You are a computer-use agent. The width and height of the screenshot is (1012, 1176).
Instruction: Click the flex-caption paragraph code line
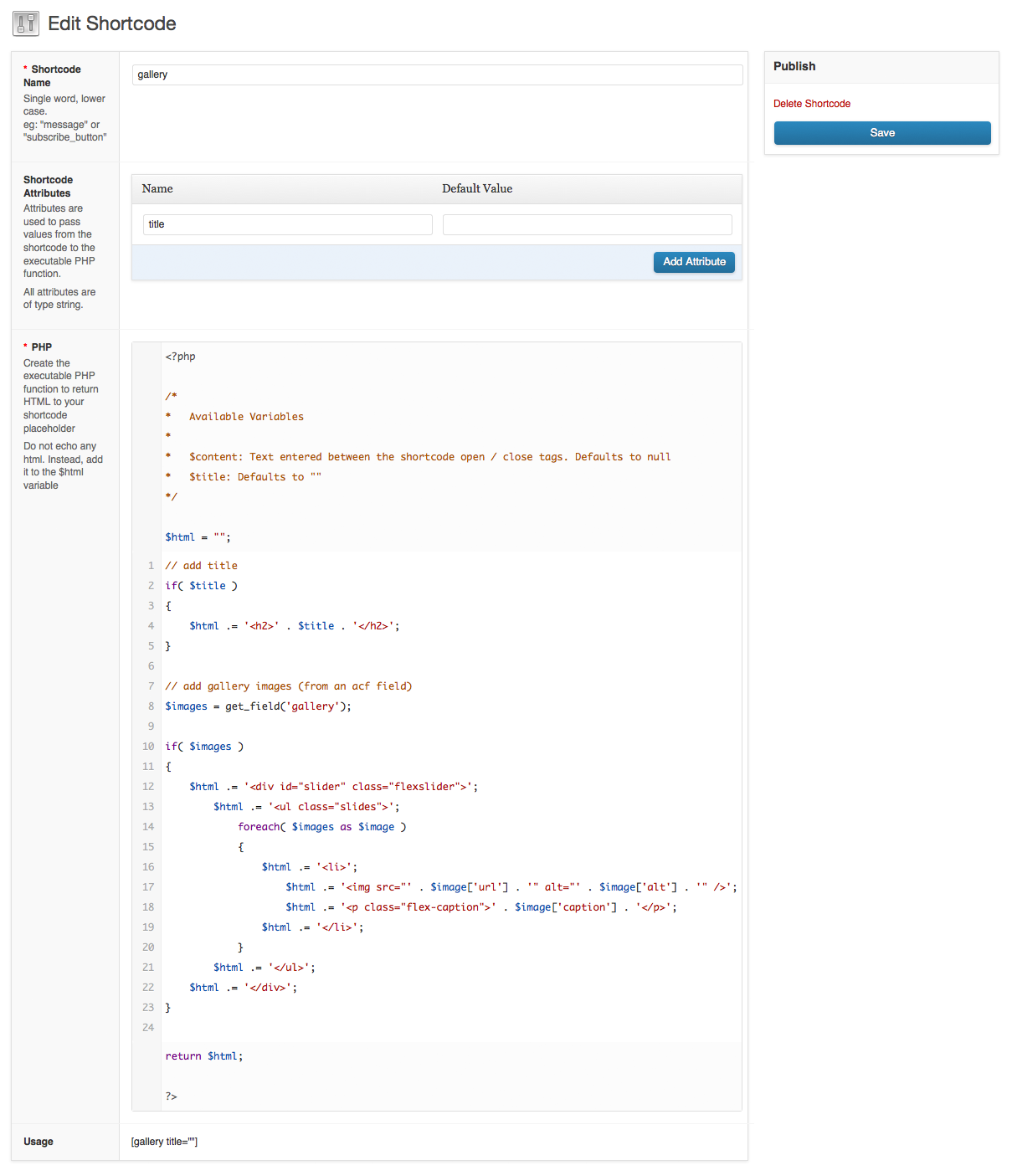tap(480, 907)
